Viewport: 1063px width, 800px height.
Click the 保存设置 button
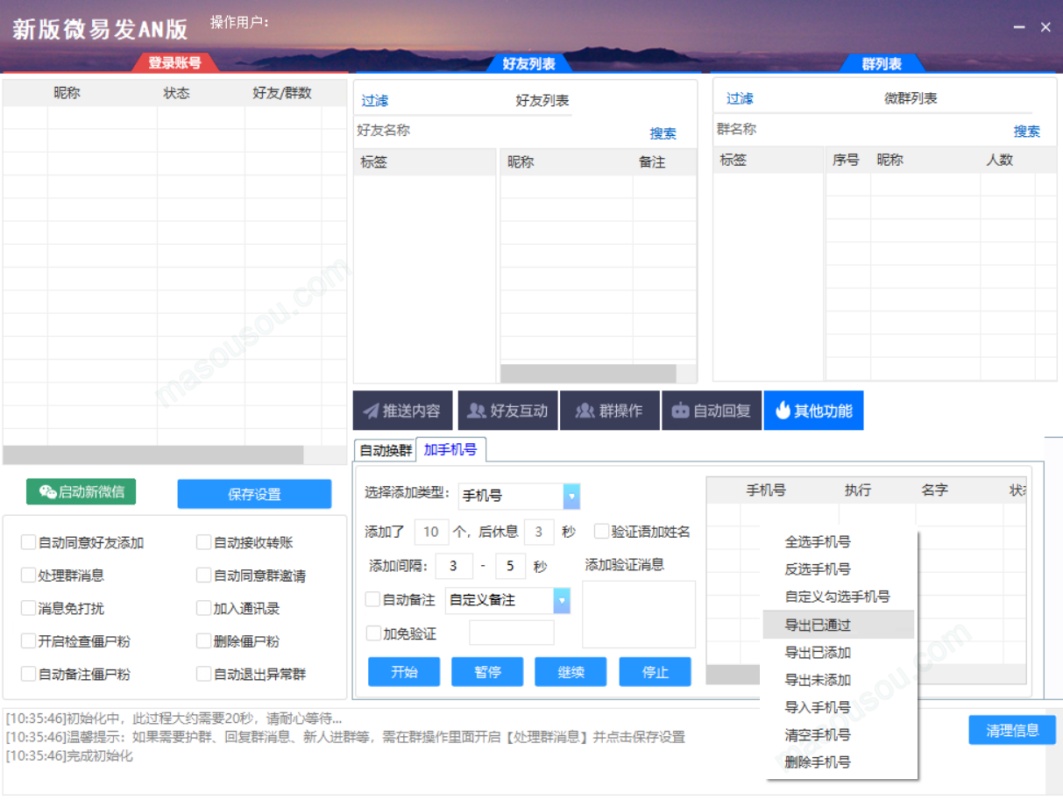pos(254,494)
